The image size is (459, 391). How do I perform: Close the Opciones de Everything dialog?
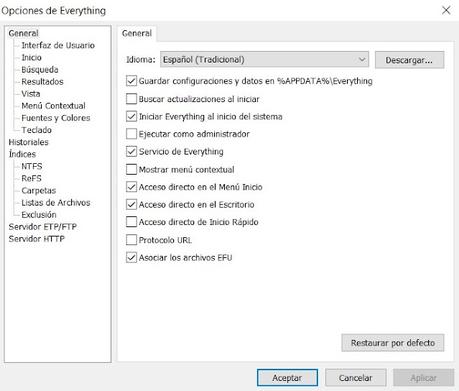446,10
